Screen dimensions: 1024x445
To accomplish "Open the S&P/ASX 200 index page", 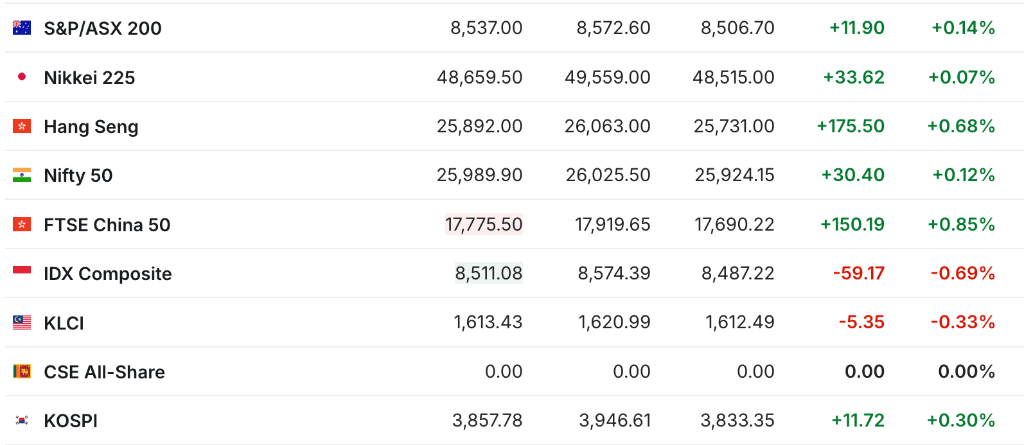I will tap(102, 28).
